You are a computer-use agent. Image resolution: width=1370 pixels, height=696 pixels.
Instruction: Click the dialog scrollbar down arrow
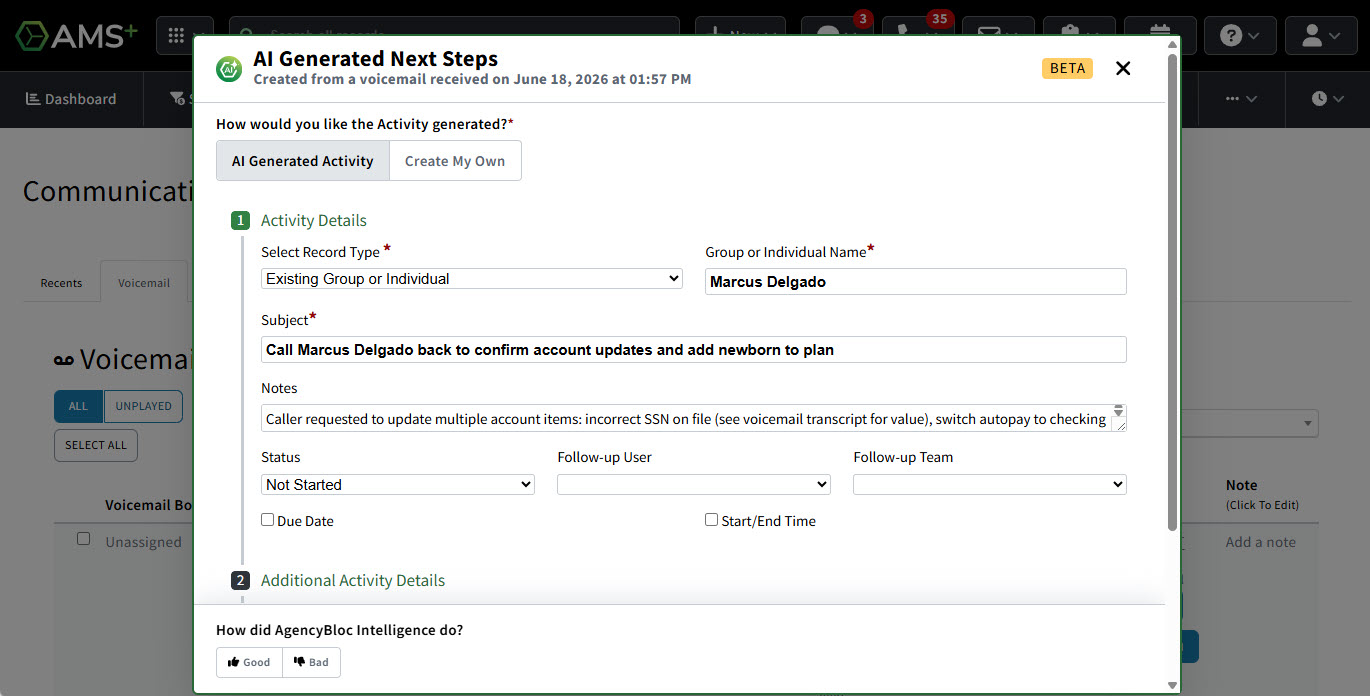(x=1173, y=685)
